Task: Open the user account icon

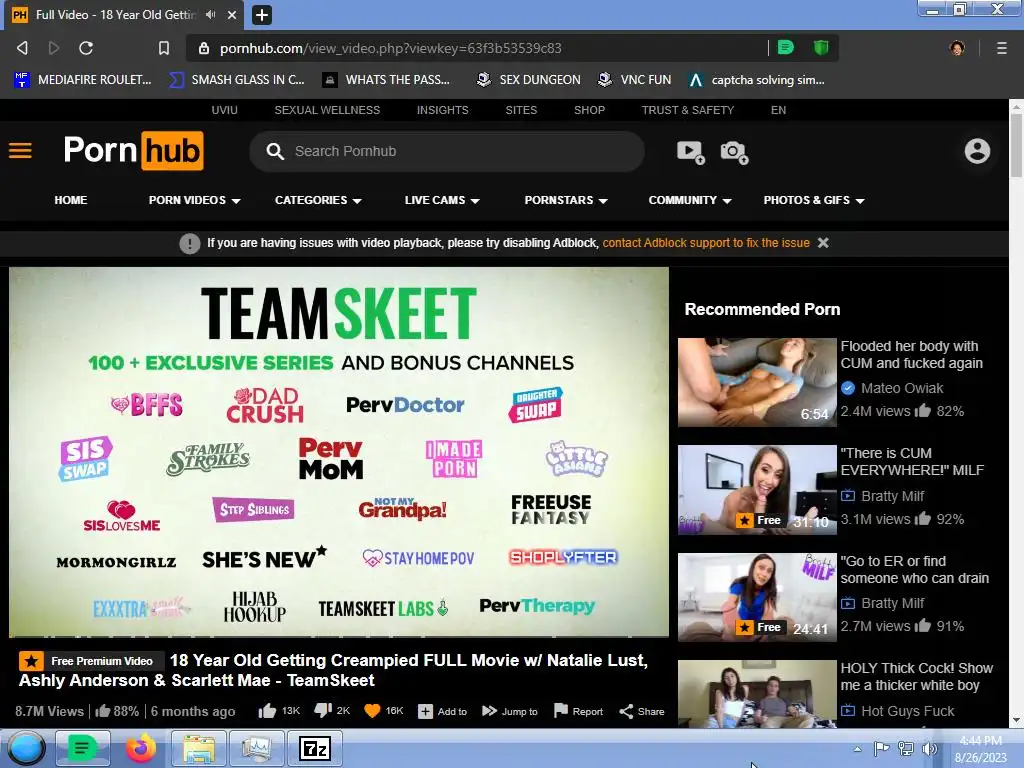Action: [x=977, y=151]
